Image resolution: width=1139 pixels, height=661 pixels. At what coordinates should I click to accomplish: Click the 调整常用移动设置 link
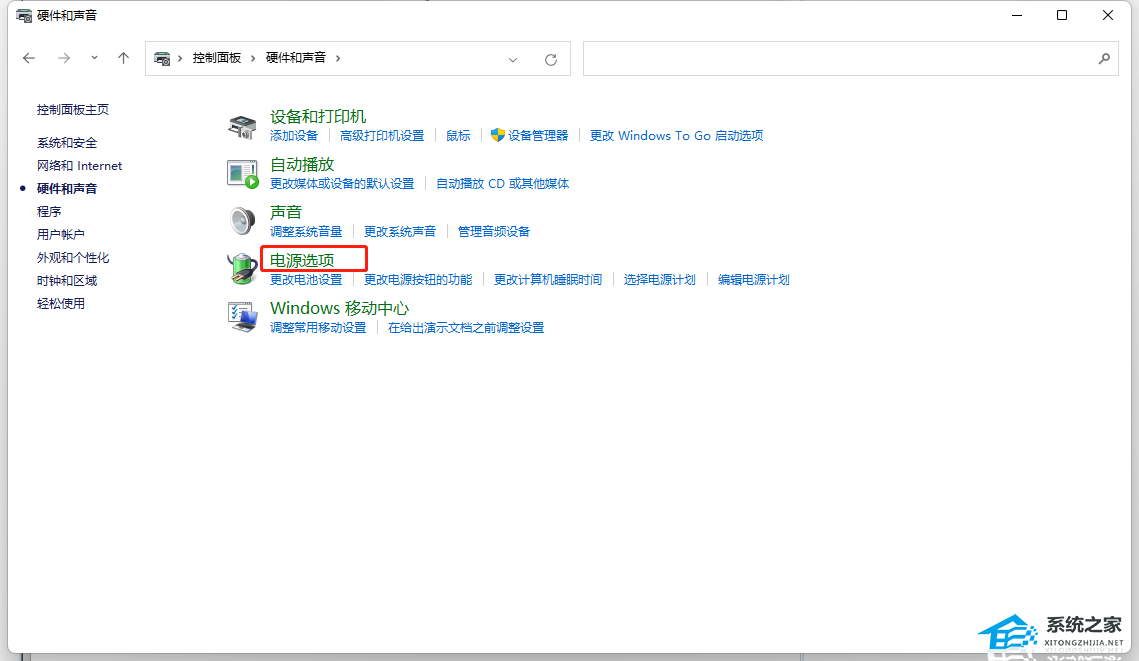(x=318, y=328)
